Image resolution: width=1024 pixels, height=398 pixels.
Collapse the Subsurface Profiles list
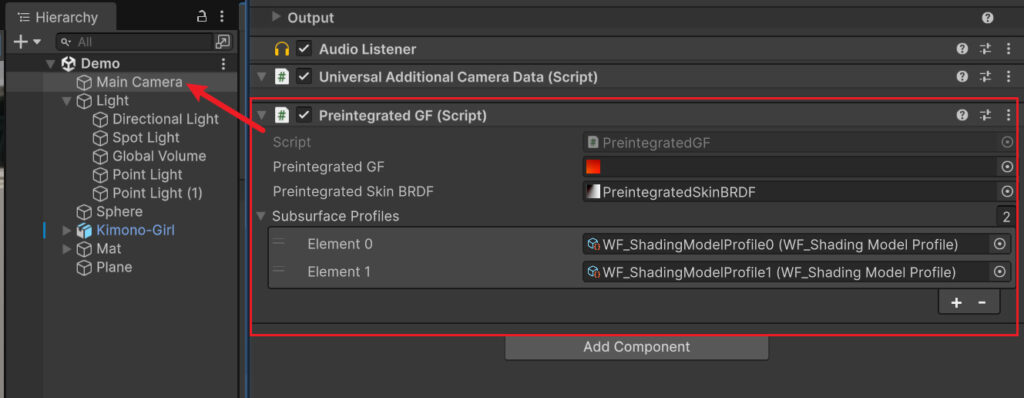tap(262, 216)
